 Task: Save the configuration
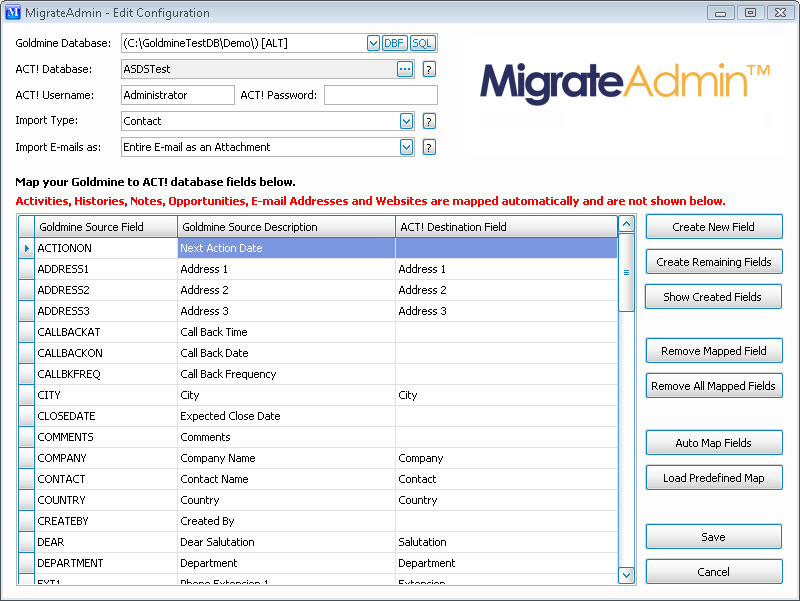pos(713,537)
